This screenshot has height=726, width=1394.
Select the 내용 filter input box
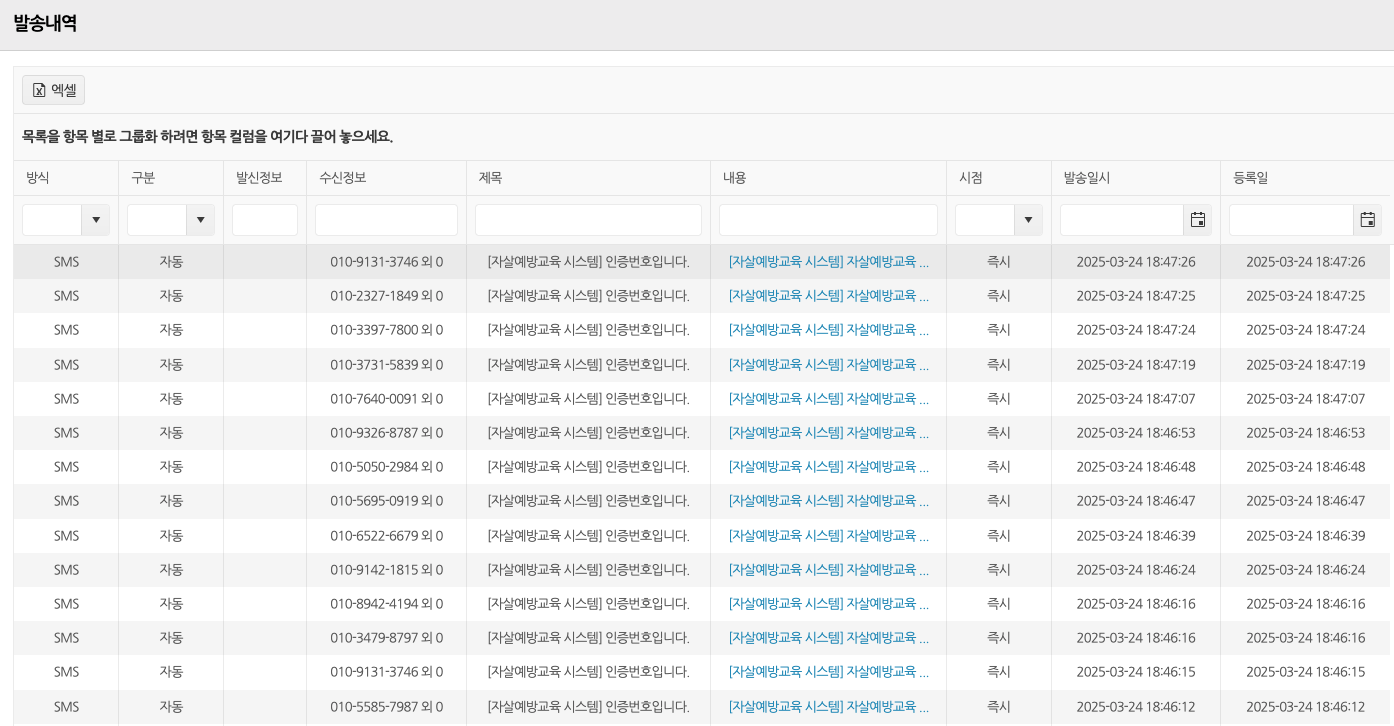pyautogui.click(x=828, y=220)
